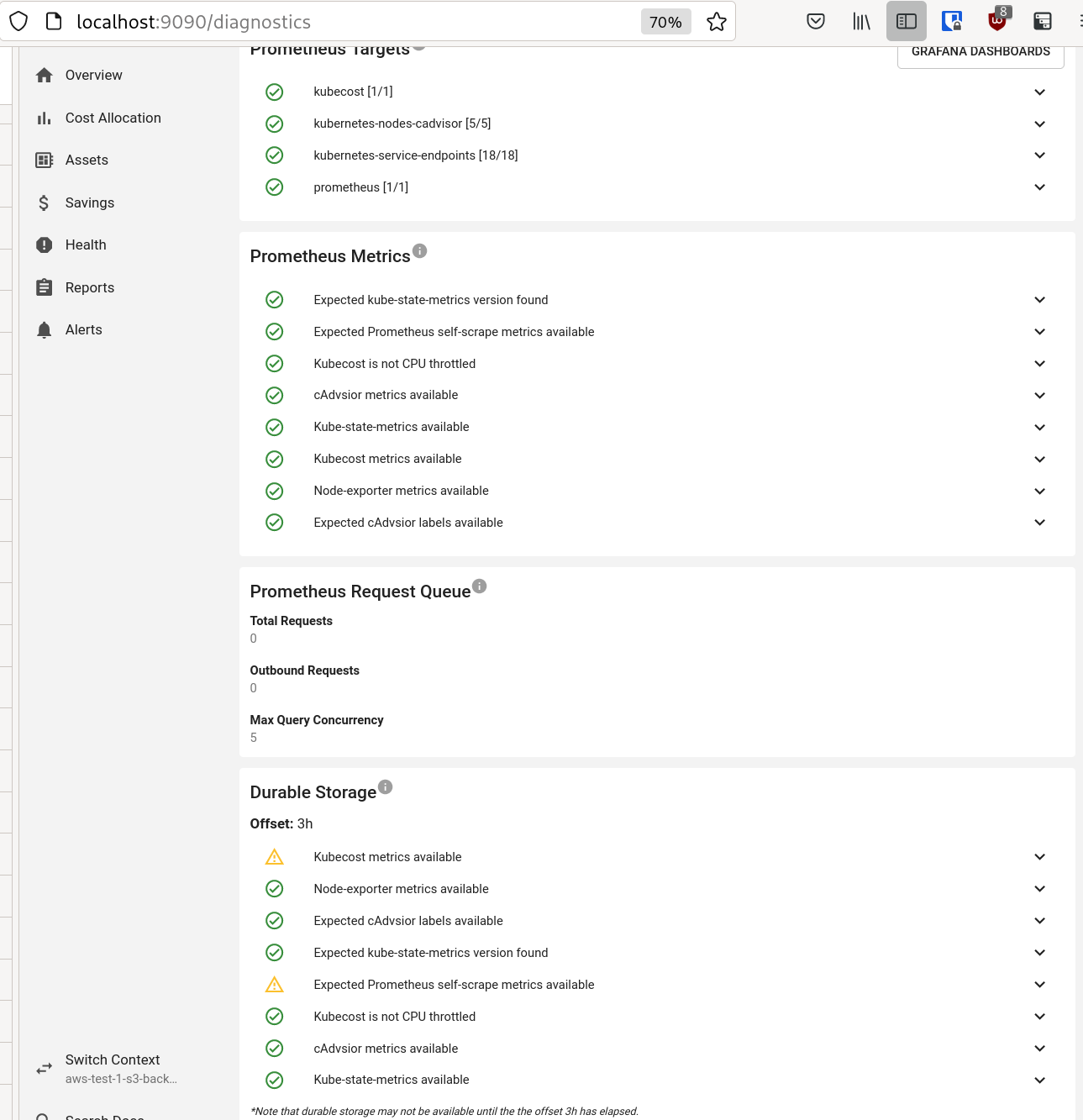Expand Node-exporter metrics available under Durable Storage
This screenshot has width=1083, height=1120.
click(1039, 888)
